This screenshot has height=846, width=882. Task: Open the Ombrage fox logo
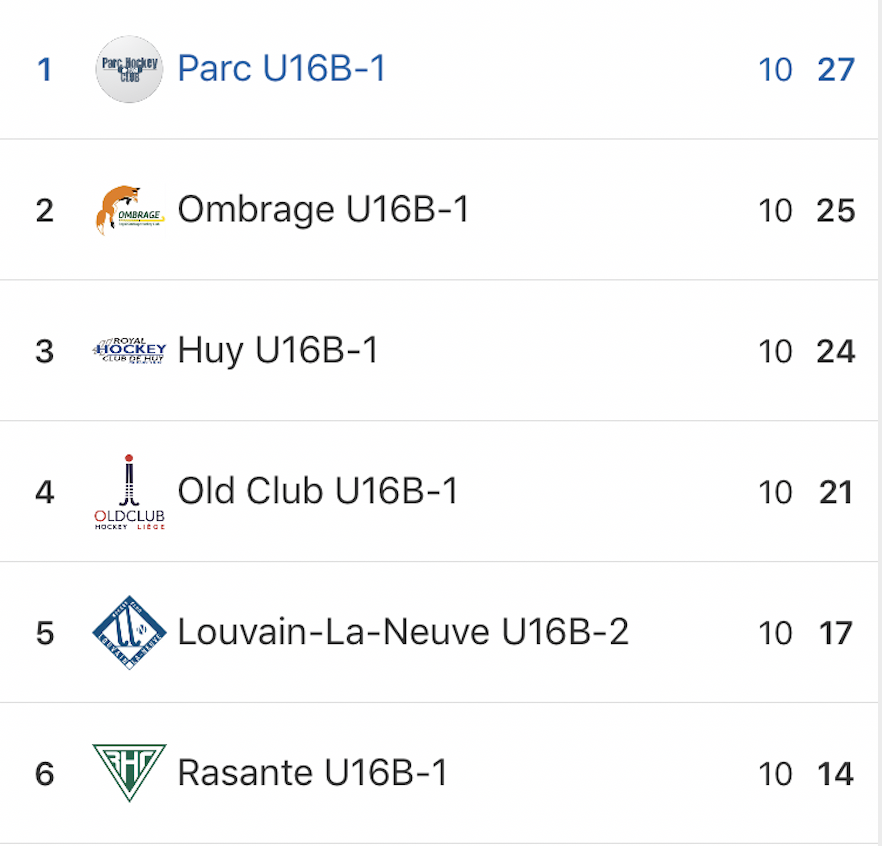pyautogui.click(x=130, y=210)
